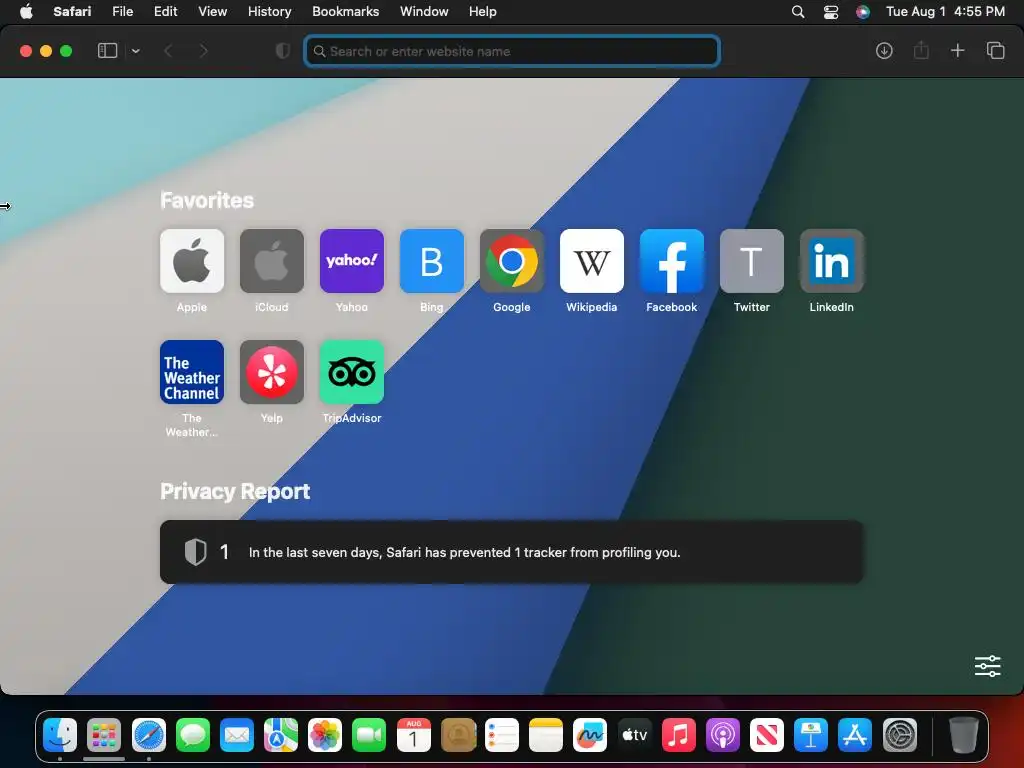Show the sidebar with the toolbar button
The height and width of the screenshot is (768, 1024).
pyautogui.click(x=107, y=51)
